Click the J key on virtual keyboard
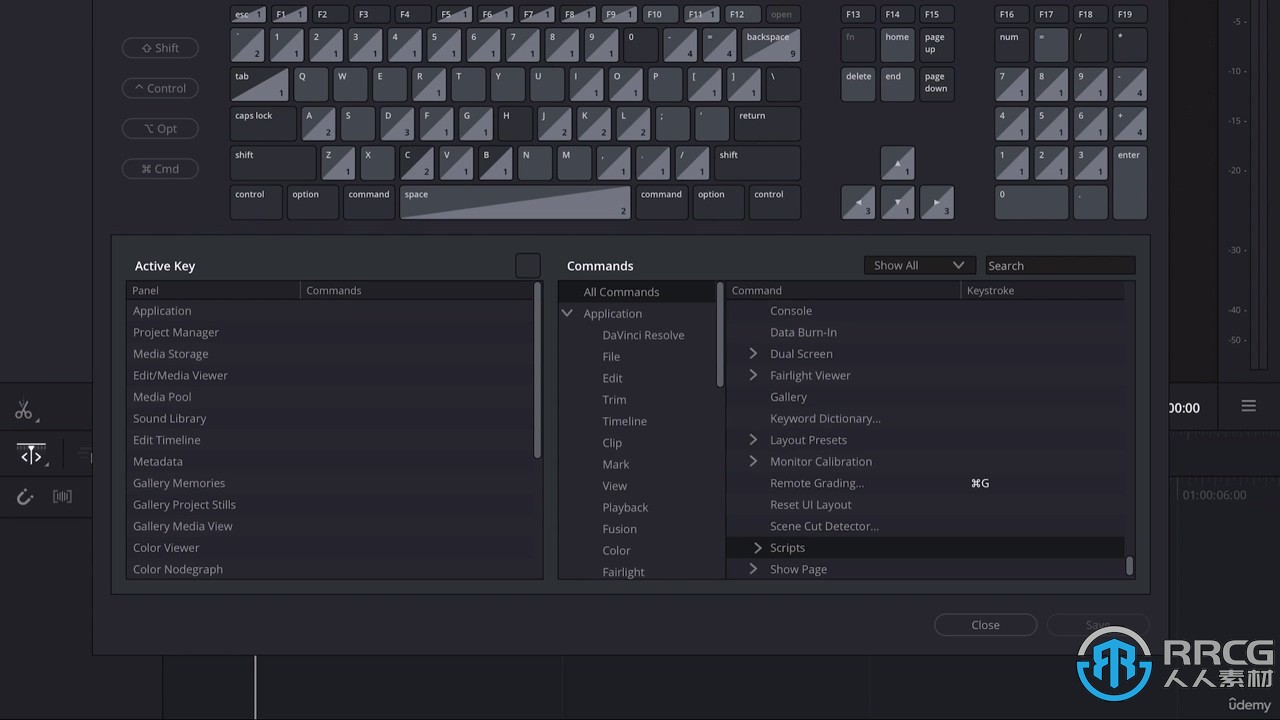Screen dimensions: 1280x720 pos(554,124)
